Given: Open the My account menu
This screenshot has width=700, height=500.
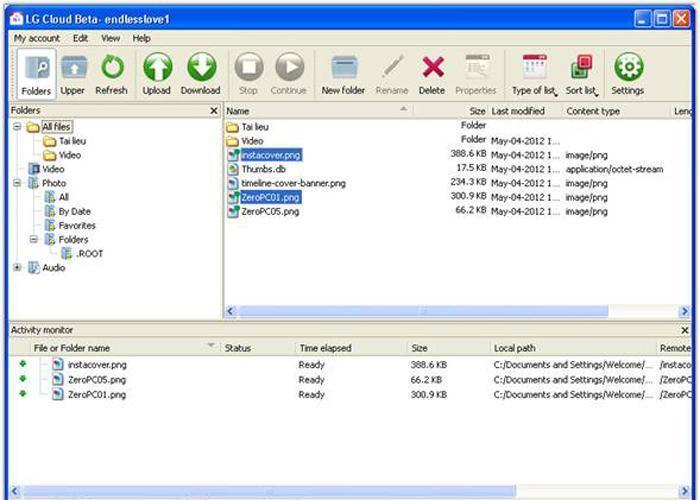Looking at the screenshot, I should point(37,38).
